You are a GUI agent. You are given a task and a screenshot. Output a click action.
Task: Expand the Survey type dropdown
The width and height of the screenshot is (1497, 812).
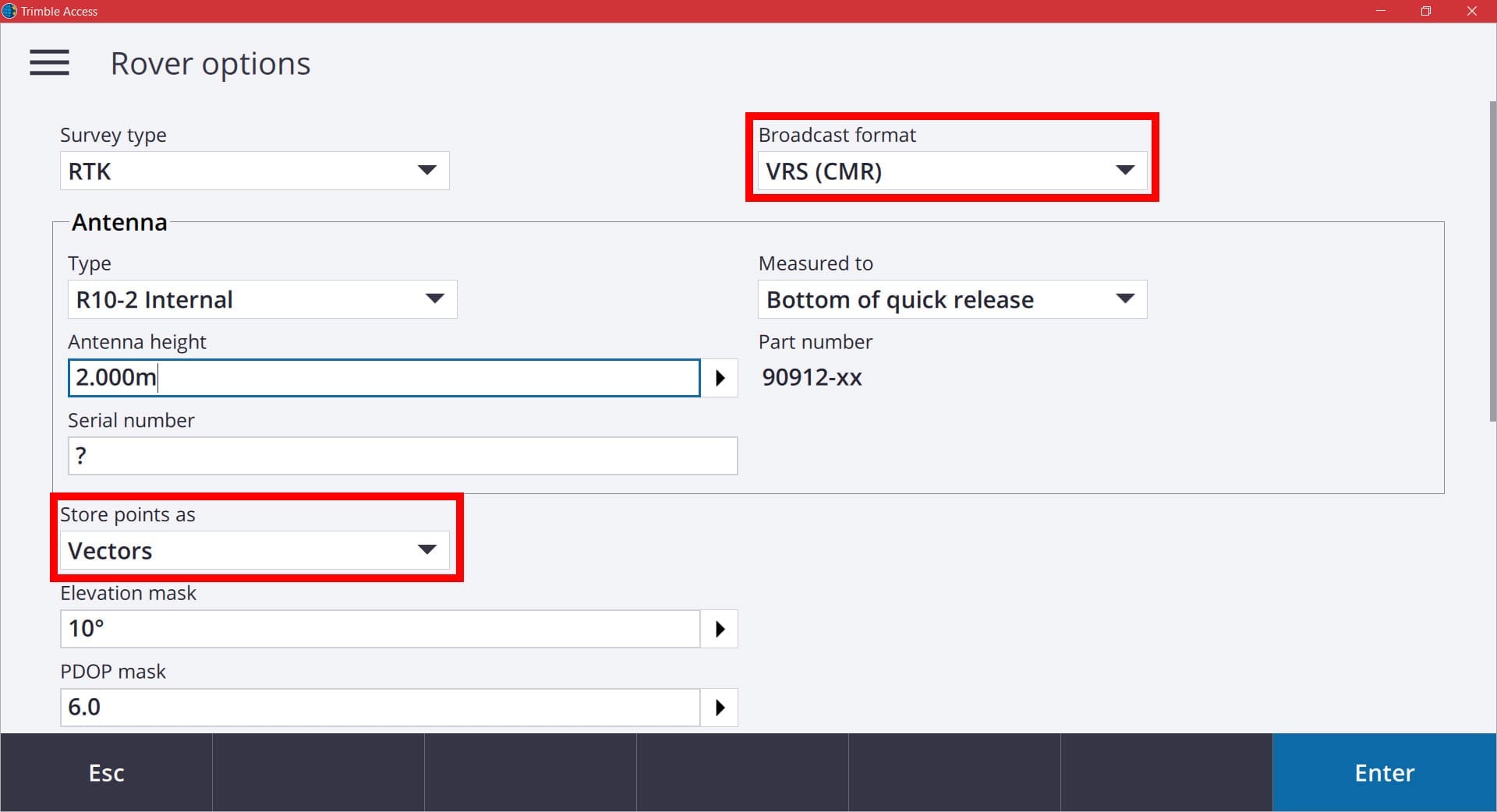point(254,171)
